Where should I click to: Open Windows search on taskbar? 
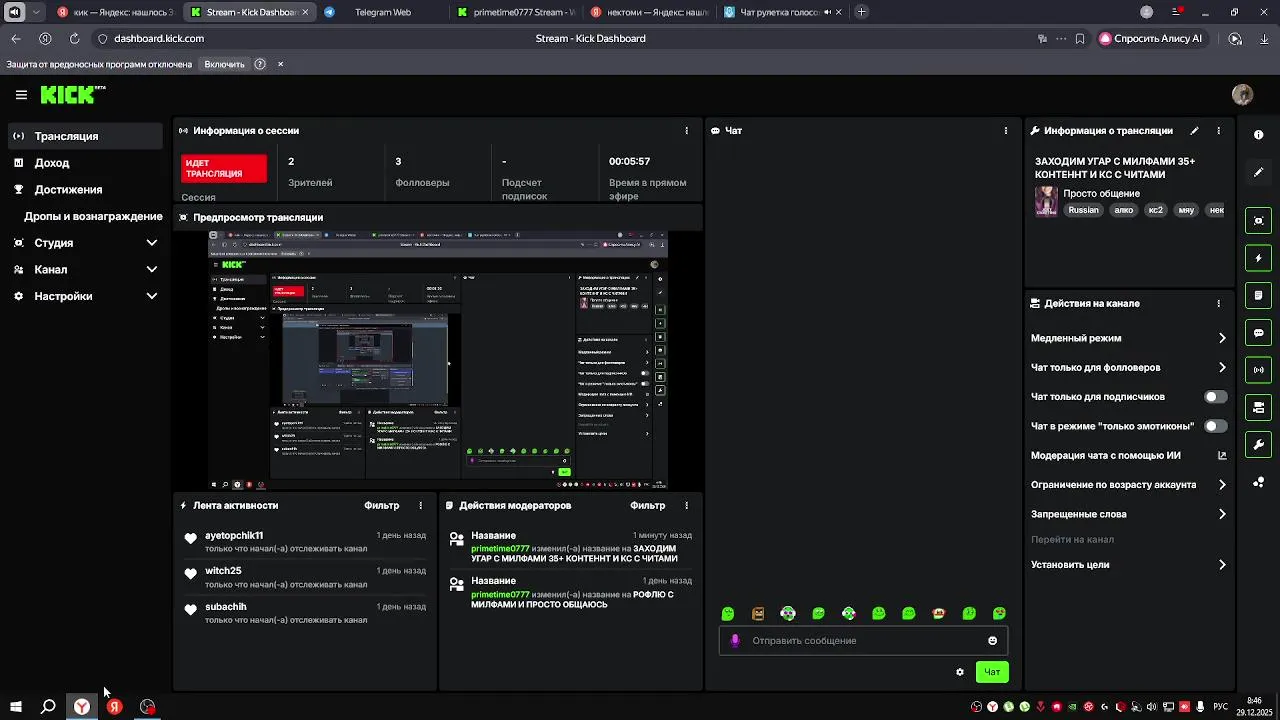48,707
